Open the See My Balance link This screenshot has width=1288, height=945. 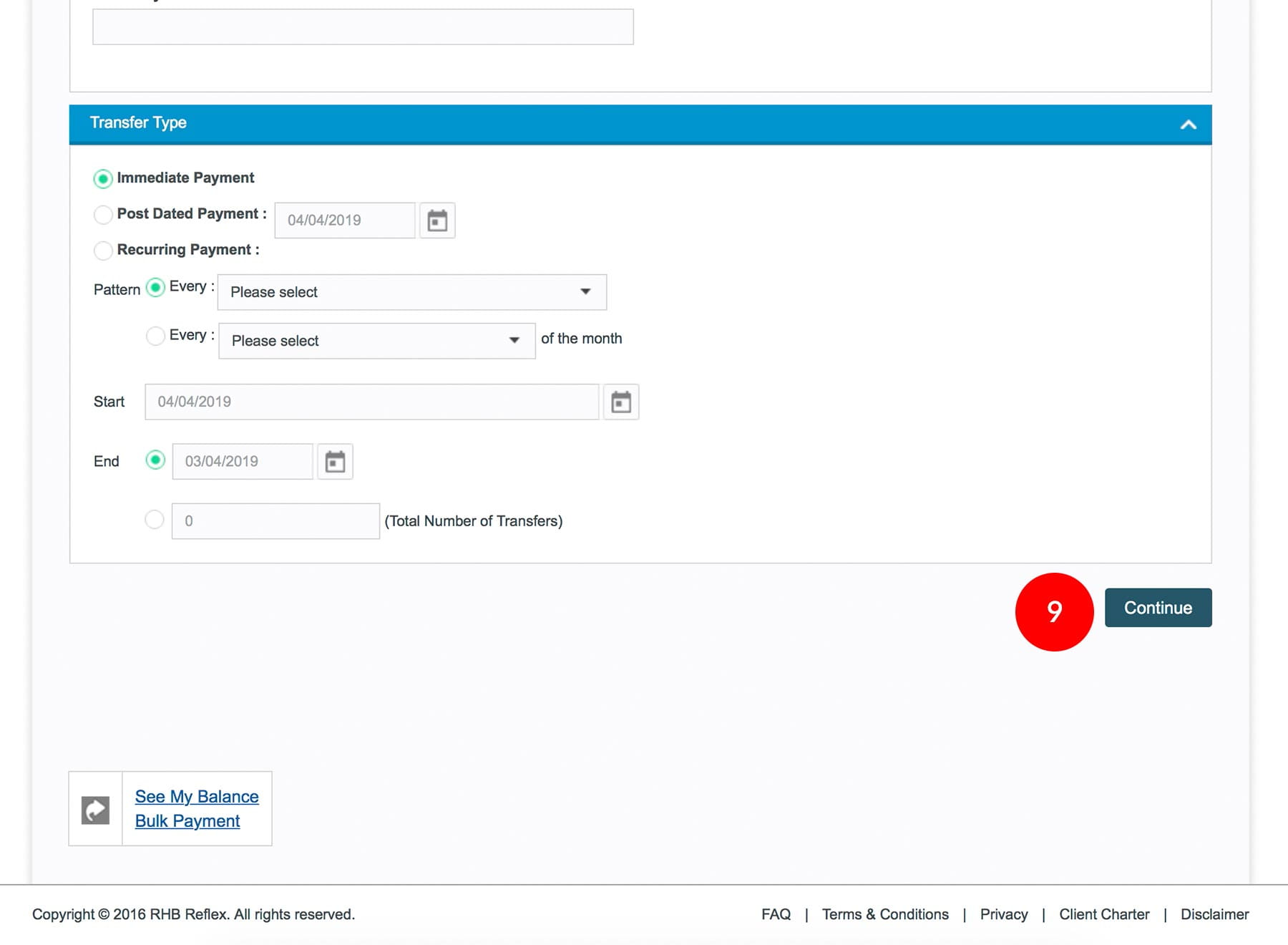197,797
